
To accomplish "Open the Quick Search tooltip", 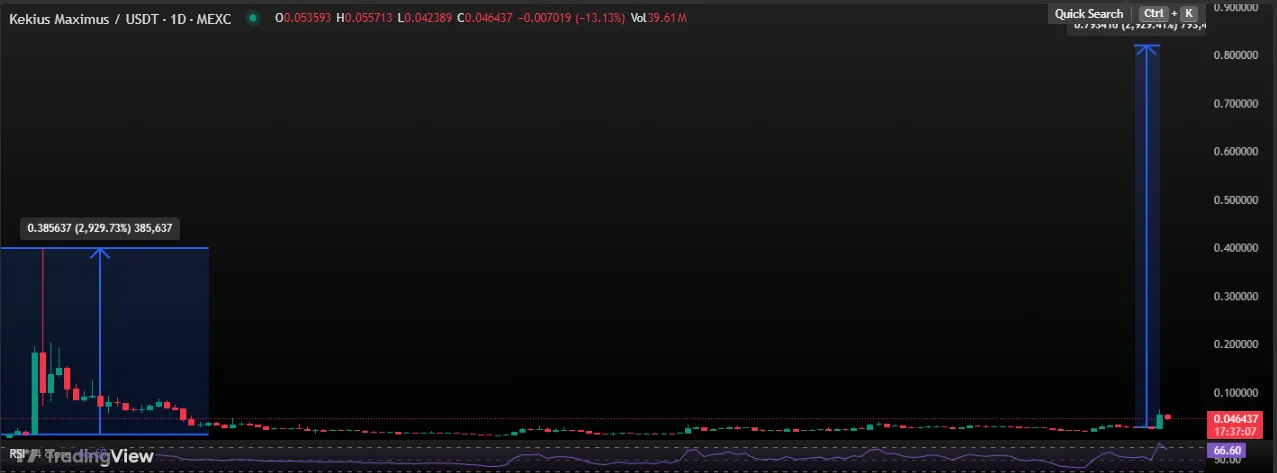I will point(1126,14).
